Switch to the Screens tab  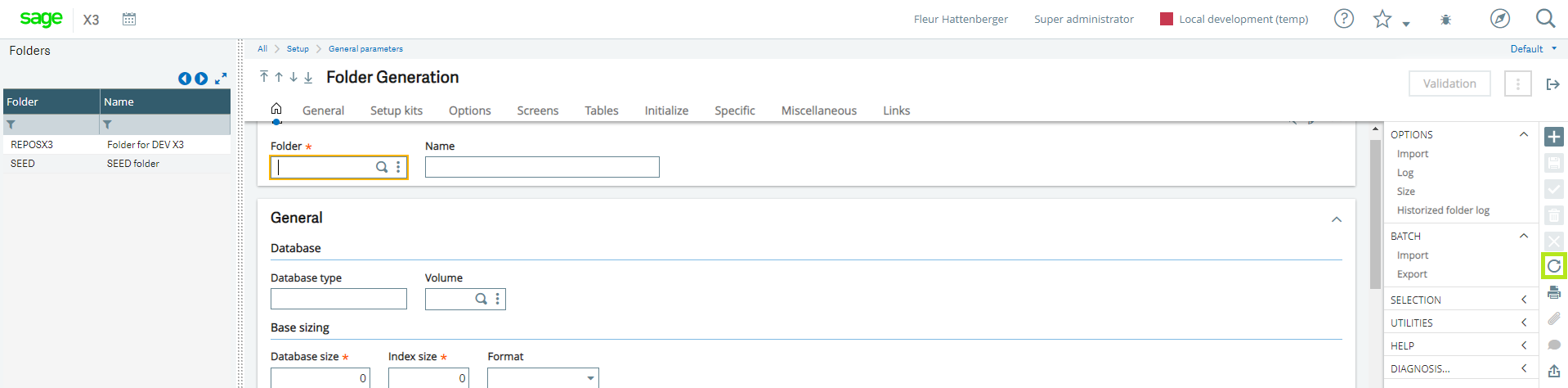[537, 111]
